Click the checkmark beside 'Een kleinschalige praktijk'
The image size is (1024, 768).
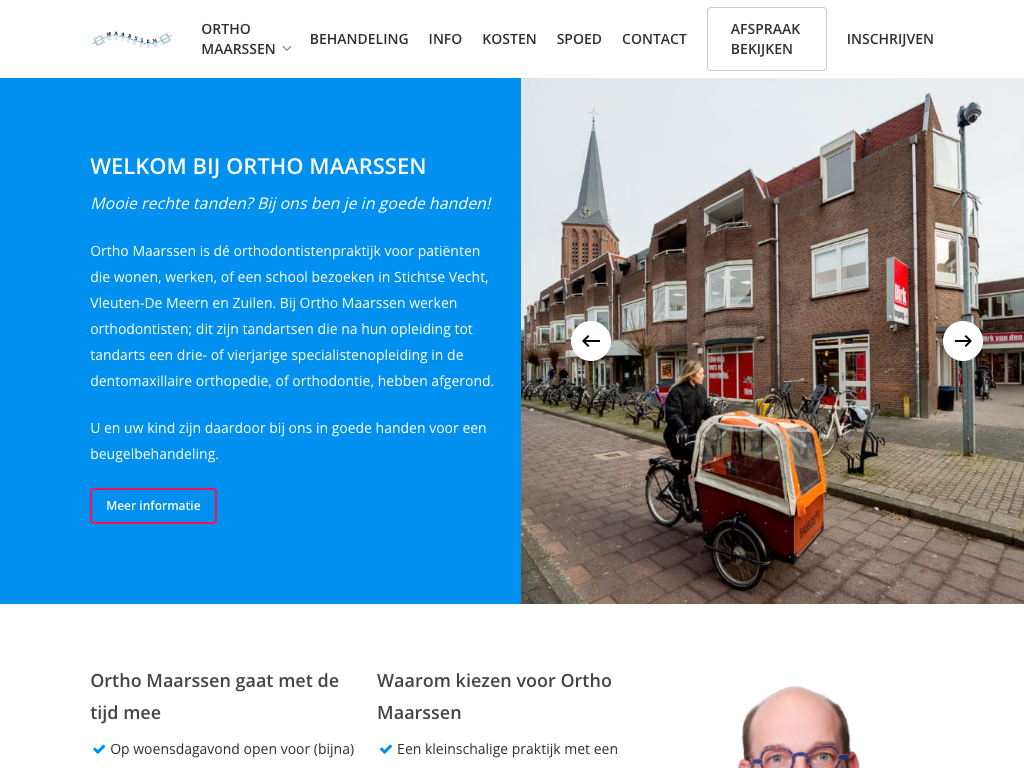click(x=385, y=749)
